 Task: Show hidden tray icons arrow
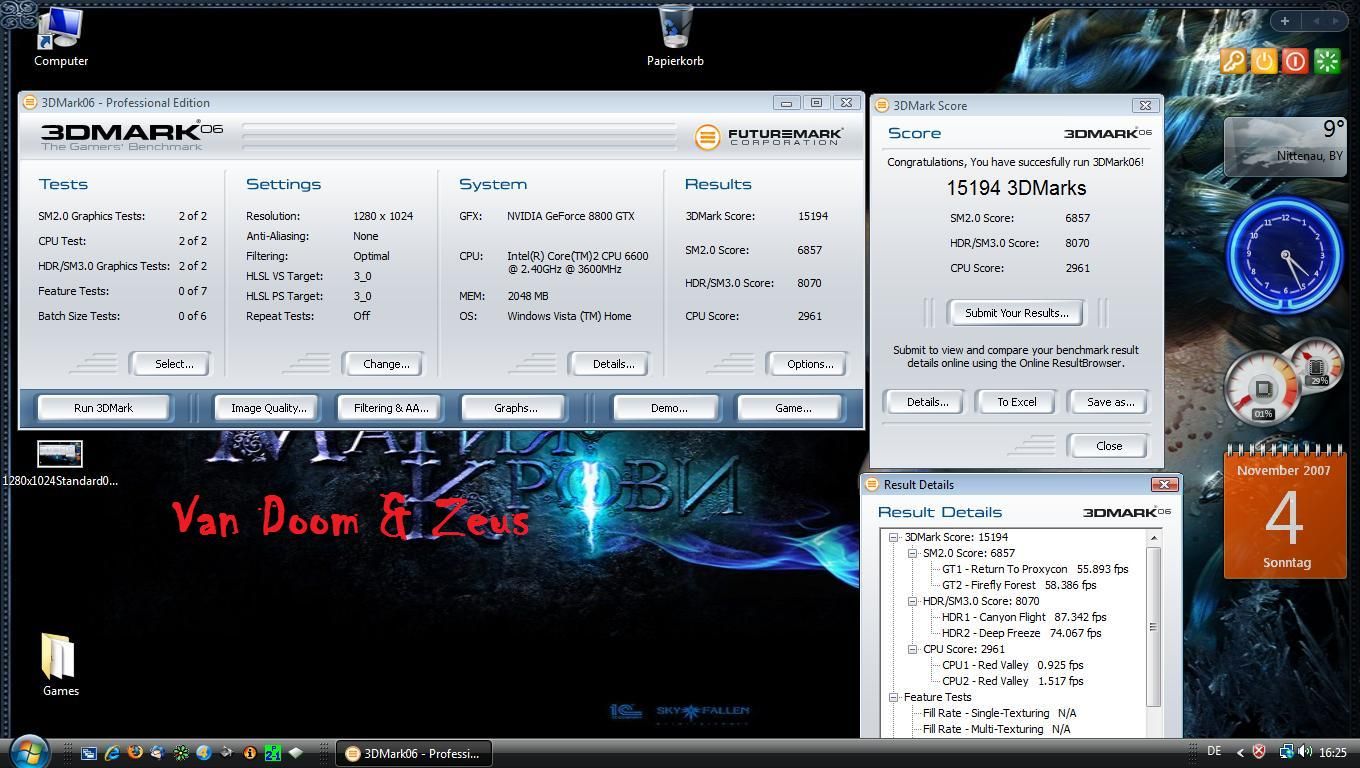1240,753
